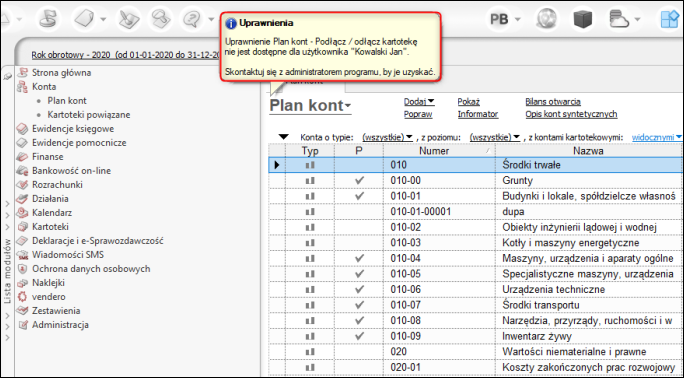Click the help question bubble toolbar icon

click(x=192, y=19)
